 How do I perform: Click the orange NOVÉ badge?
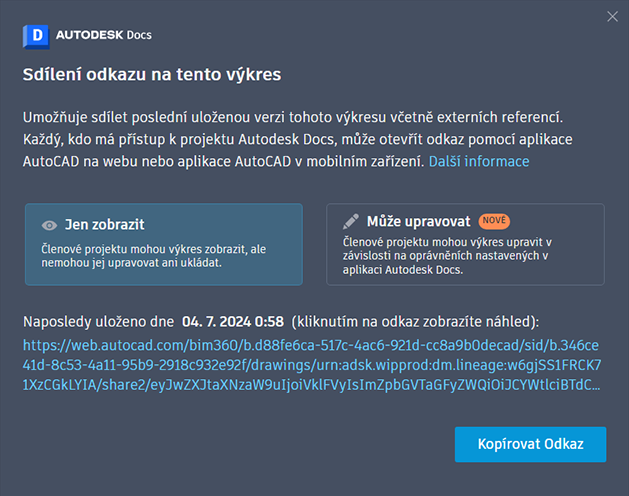pos(494,220)
